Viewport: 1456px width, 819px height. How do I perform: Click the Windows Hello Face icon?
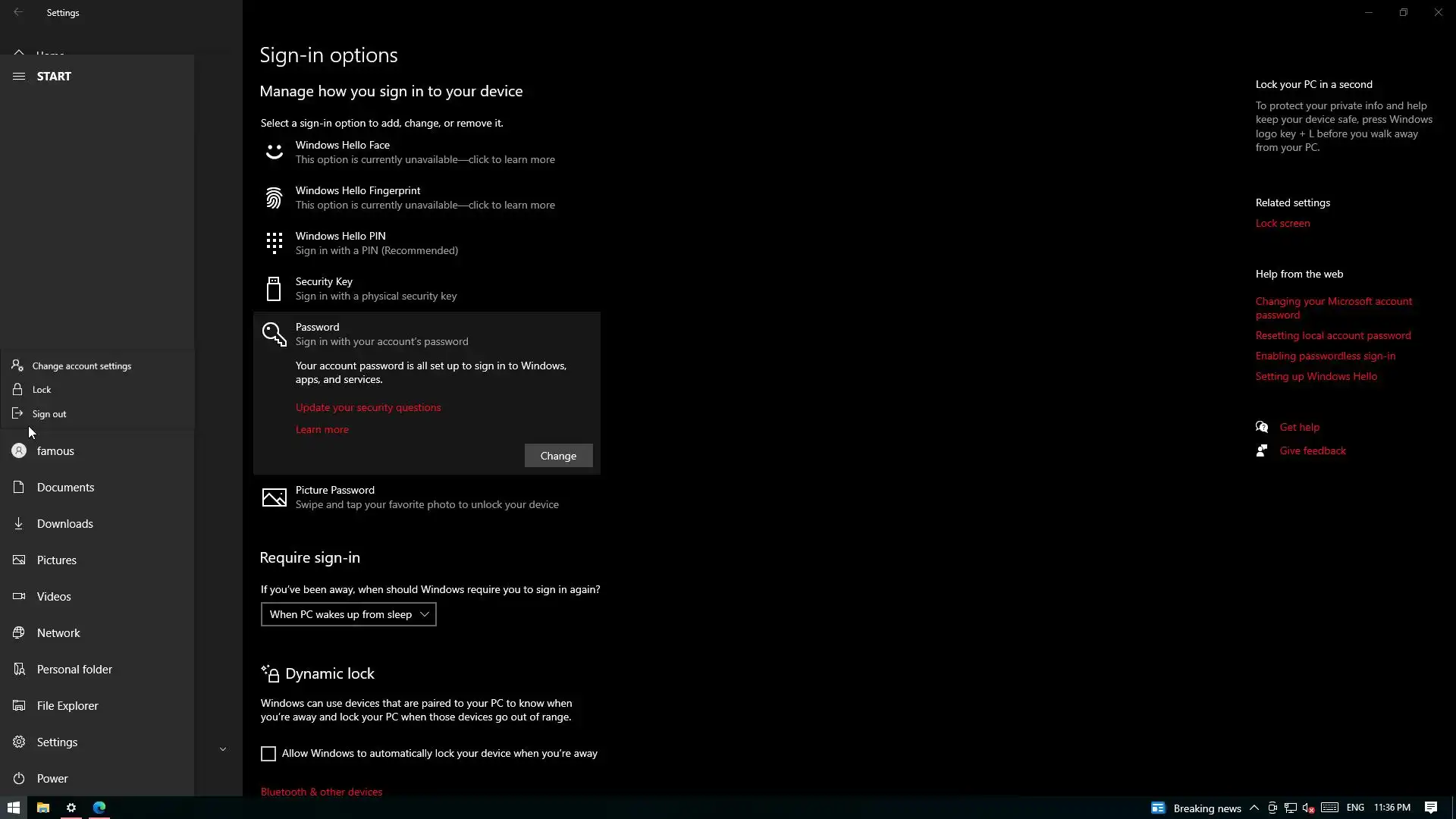274,152
